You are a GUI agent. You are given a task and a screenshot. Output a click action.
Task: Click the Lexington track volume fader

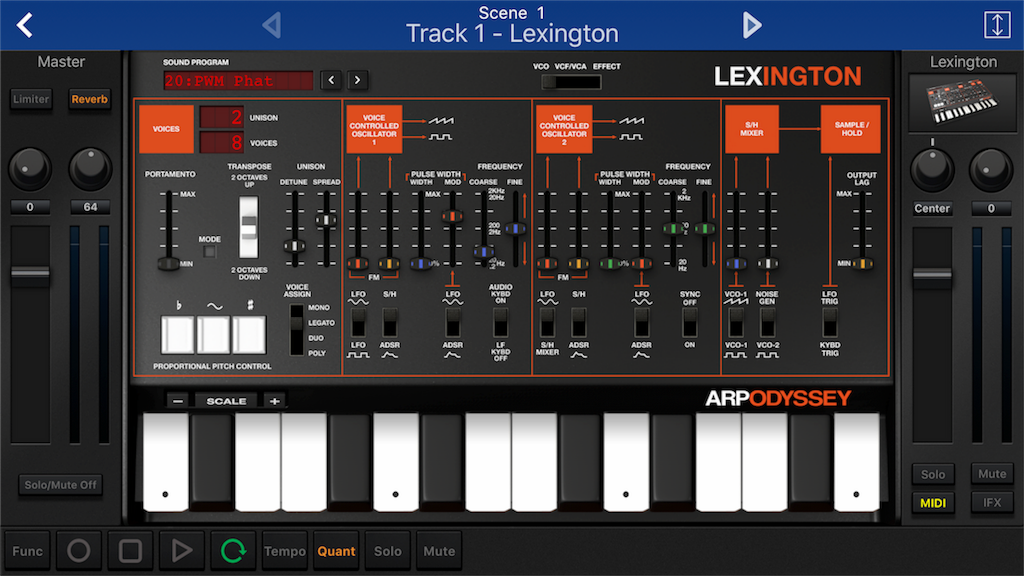click(x=932, y=276)
